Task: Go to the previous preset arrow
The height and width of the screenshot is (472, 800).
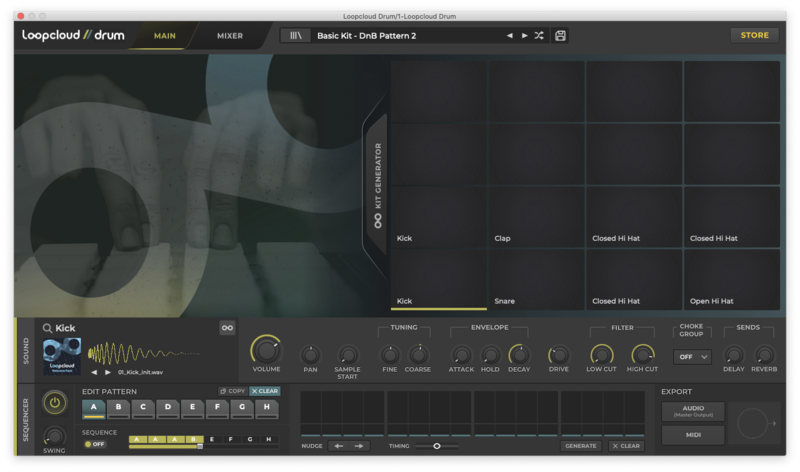Action: [x=509, y=35]
